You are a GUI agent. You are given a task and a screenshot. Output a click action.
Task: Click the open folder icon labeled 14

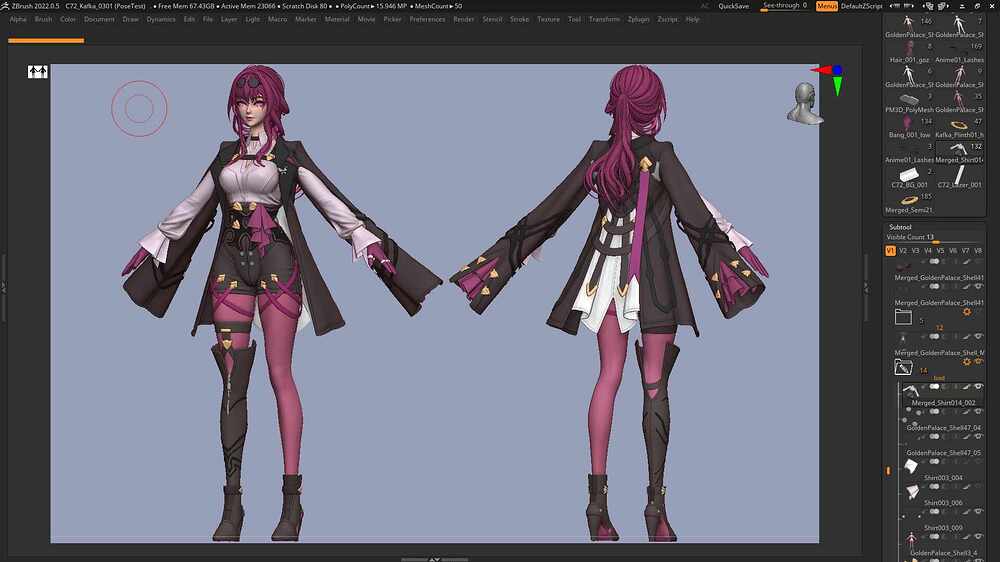click(903, 367)
